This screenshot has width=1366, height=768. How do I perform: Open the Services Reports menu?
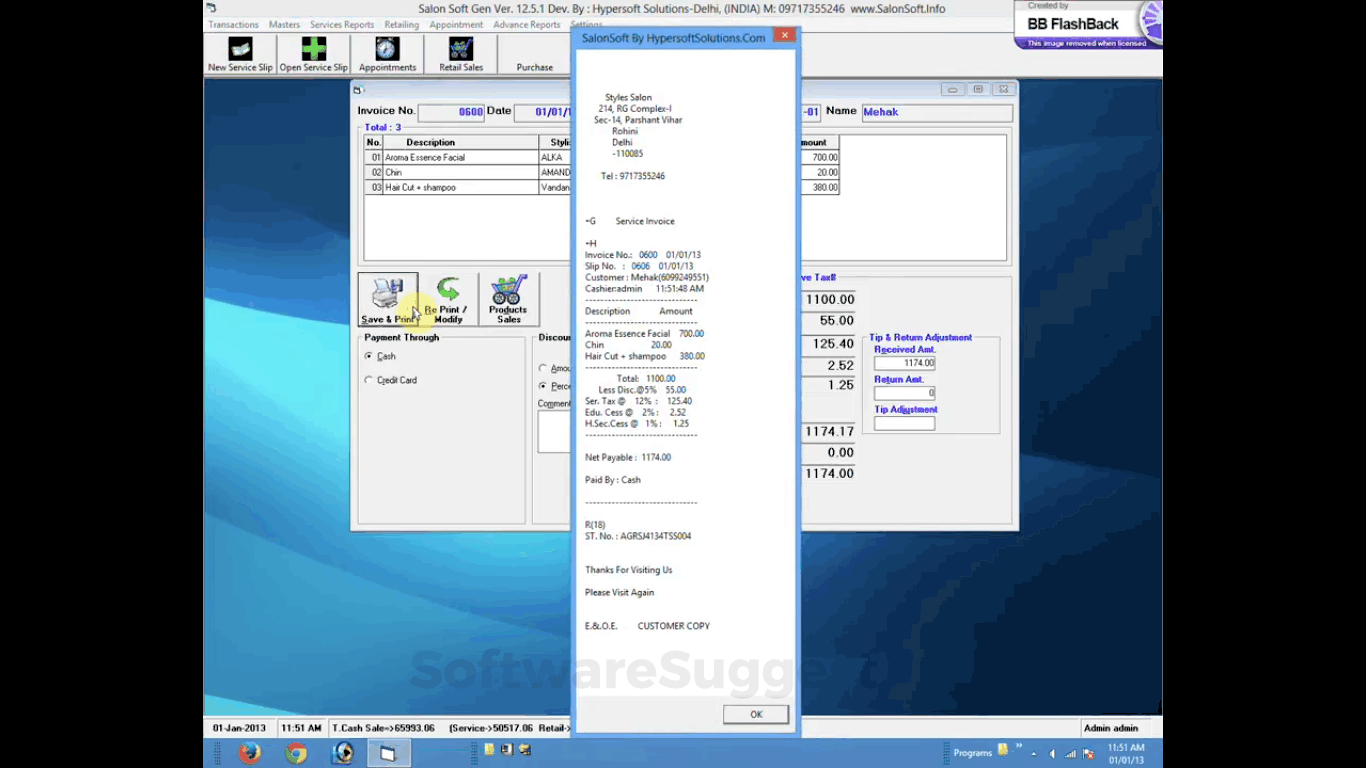click(342, 25)
